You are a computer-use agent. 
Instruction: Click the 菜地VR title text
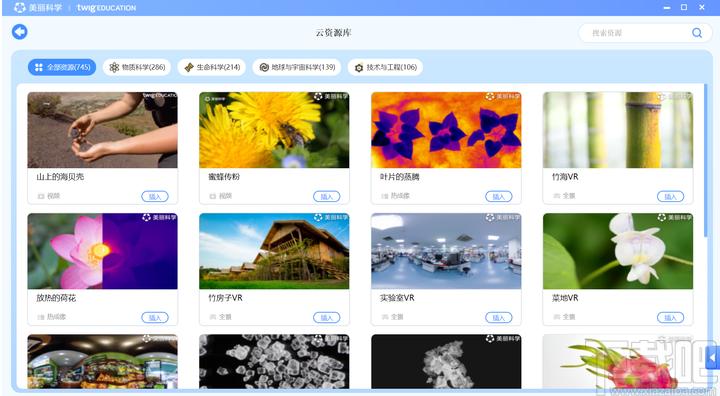565,298
